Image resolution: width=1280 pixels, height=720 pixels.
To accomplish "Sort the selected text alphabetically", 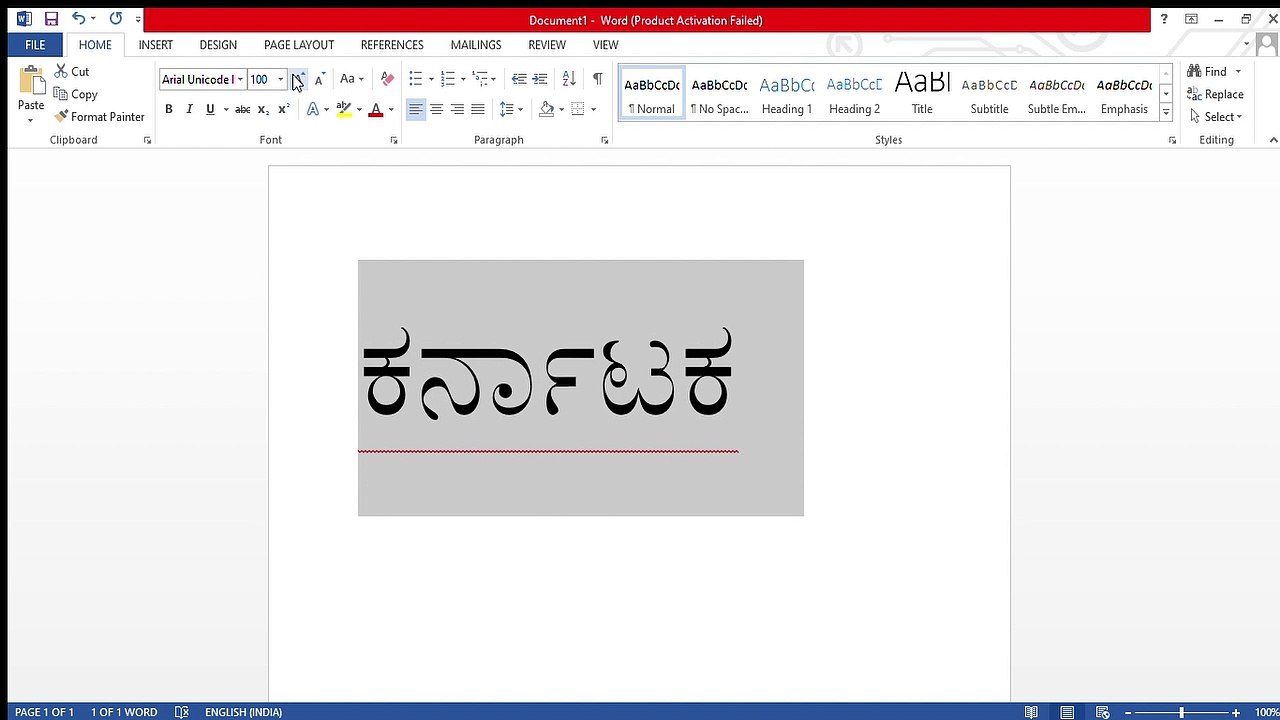I will click(569, 79).
